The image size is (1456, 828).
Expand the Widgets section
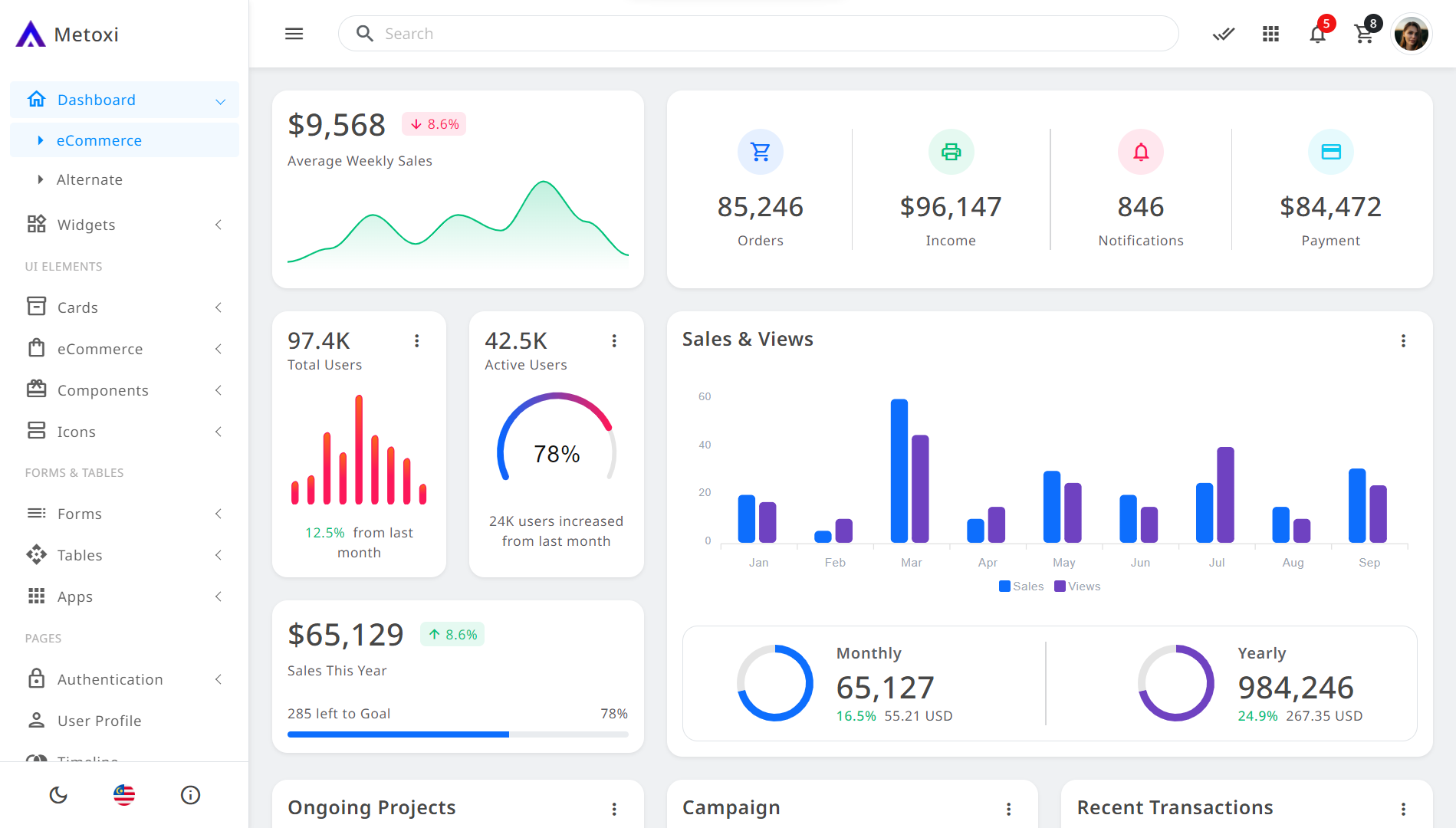pos(219,225)
